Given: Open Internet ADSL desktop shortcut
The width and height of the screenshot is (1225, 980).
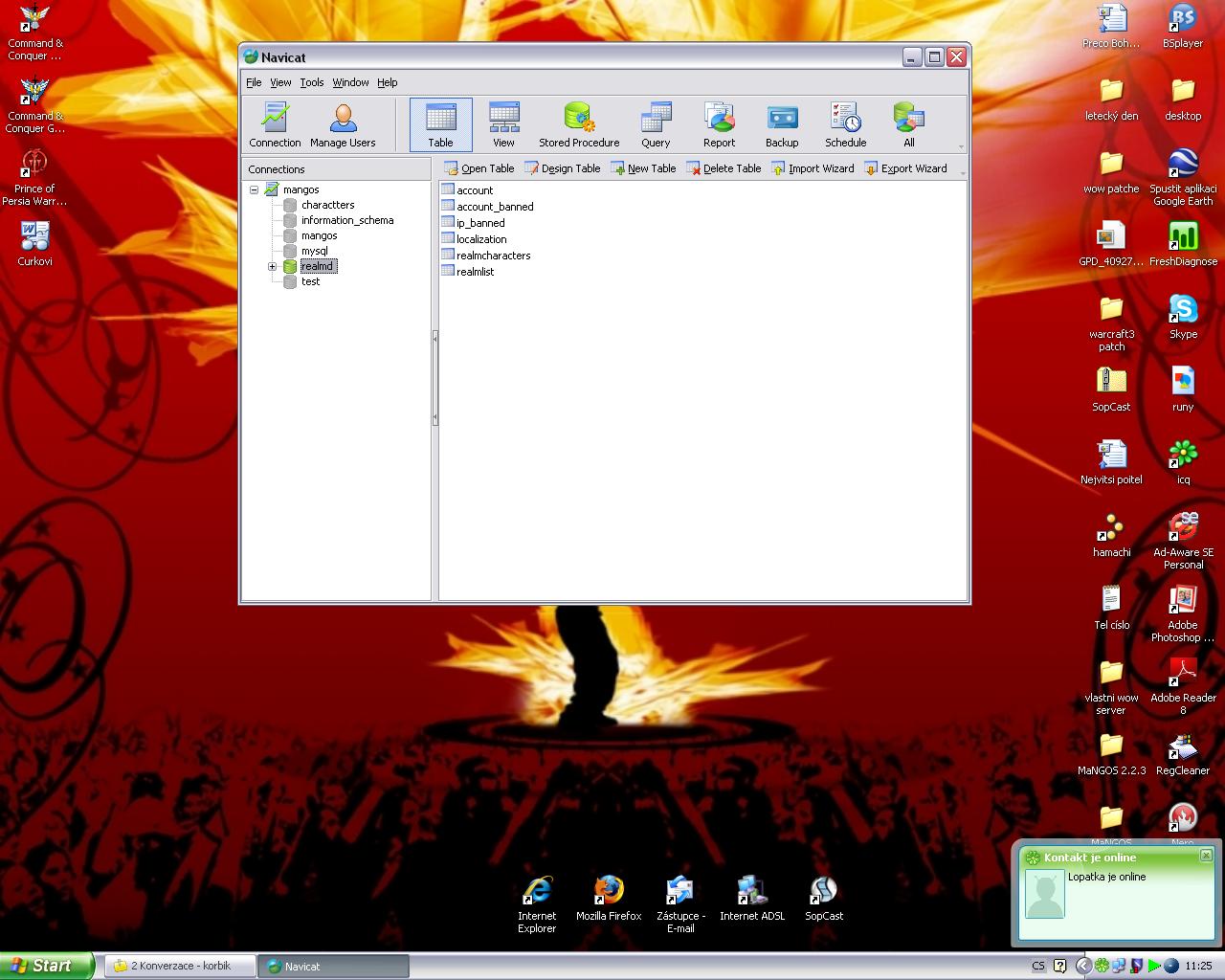Looking at the screenshot, I should click(752, 899).
